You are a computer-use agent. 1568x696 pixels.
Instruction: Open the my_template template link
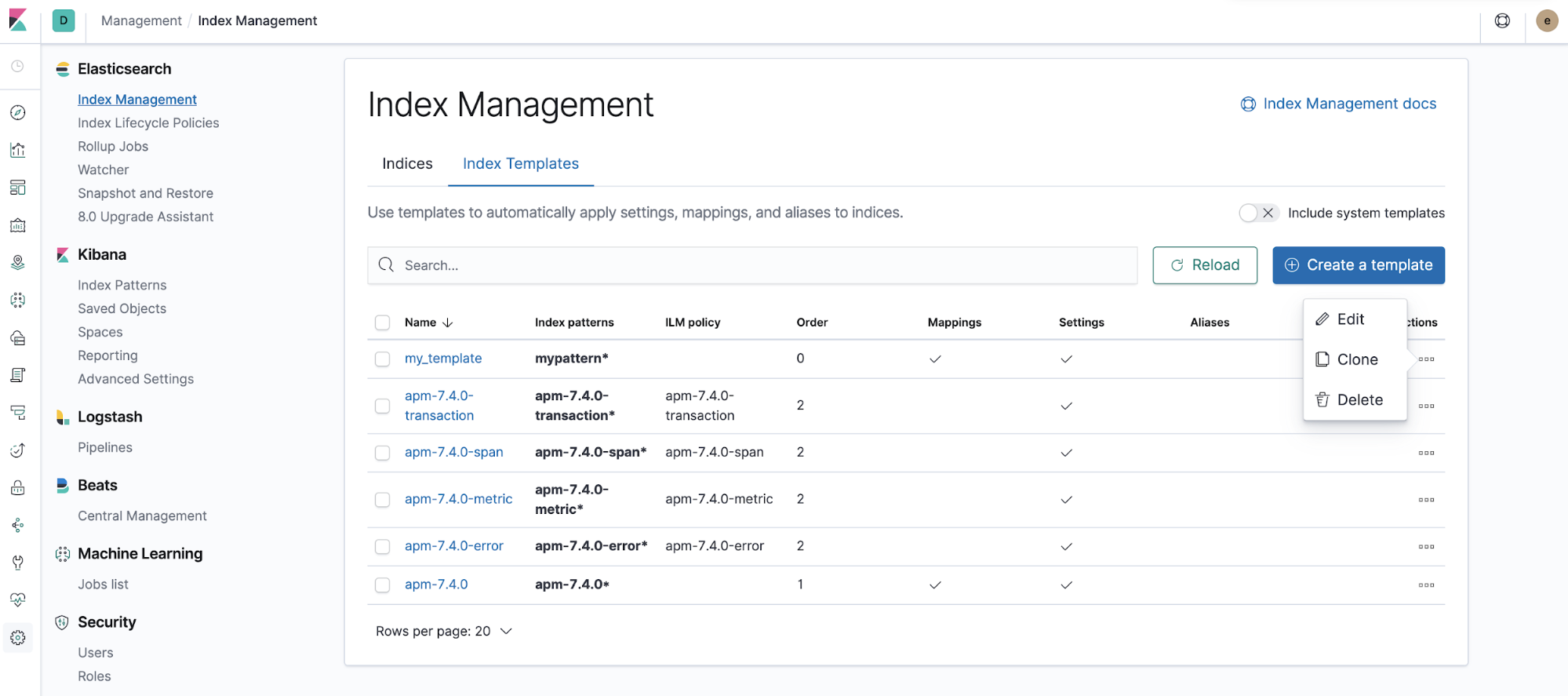(x=443, y=359)
